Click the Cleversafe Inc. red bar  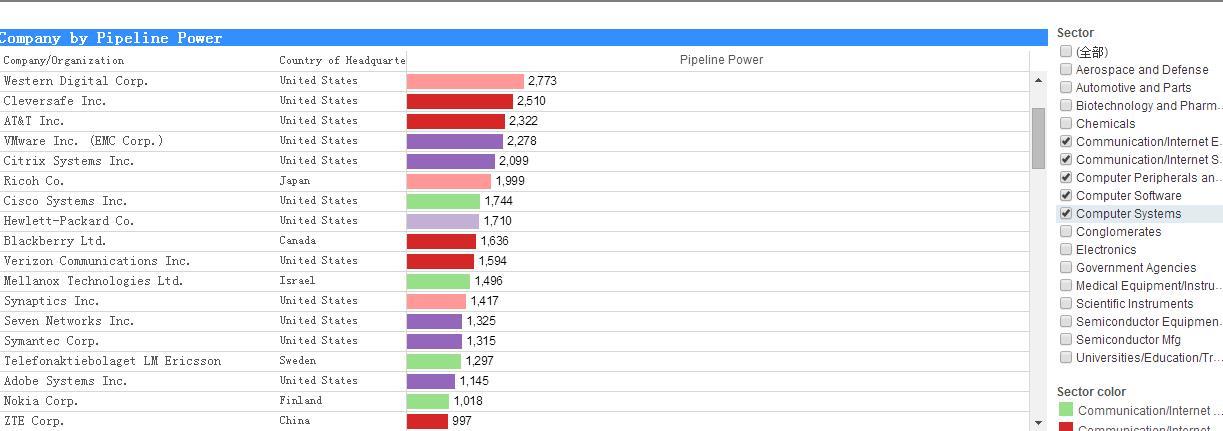[x=459, y=101]
